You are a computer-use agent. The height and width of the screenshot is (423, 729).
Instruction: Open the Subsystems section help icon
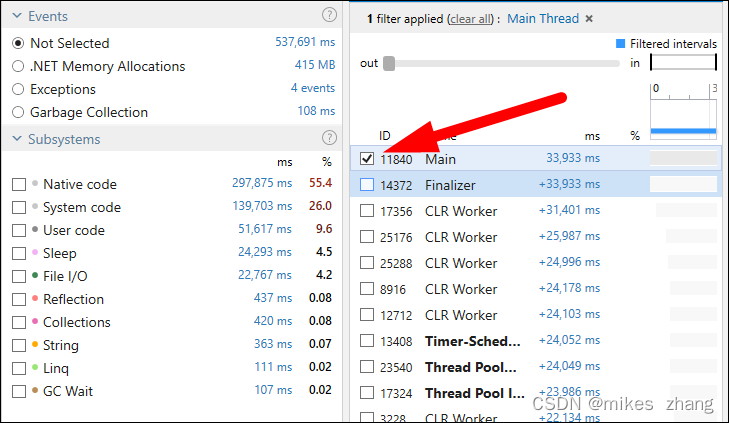(329, 138)
